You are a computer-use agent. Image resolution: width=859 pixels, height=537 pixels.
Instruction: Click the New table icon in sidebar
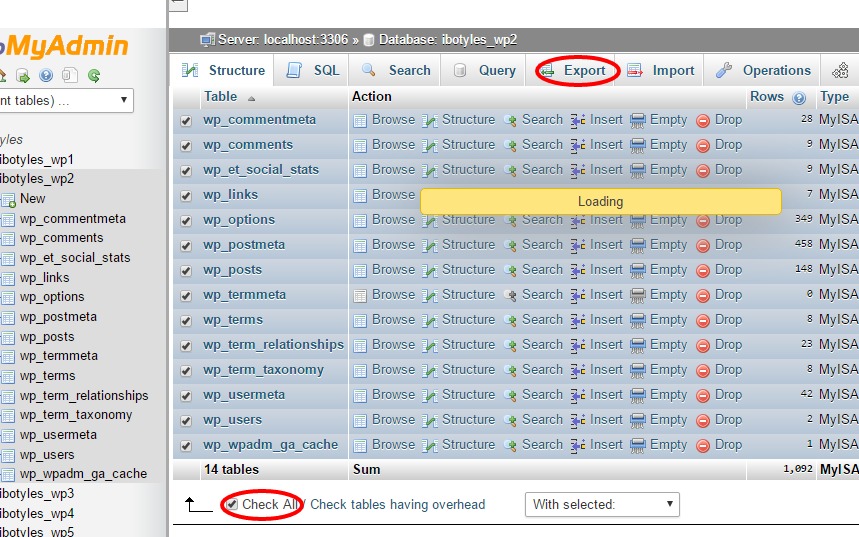8,200
